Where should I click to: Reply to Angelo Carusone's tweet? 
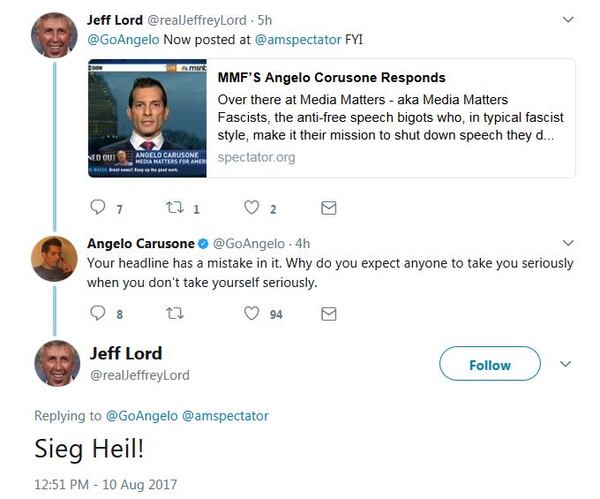(98, 313)
